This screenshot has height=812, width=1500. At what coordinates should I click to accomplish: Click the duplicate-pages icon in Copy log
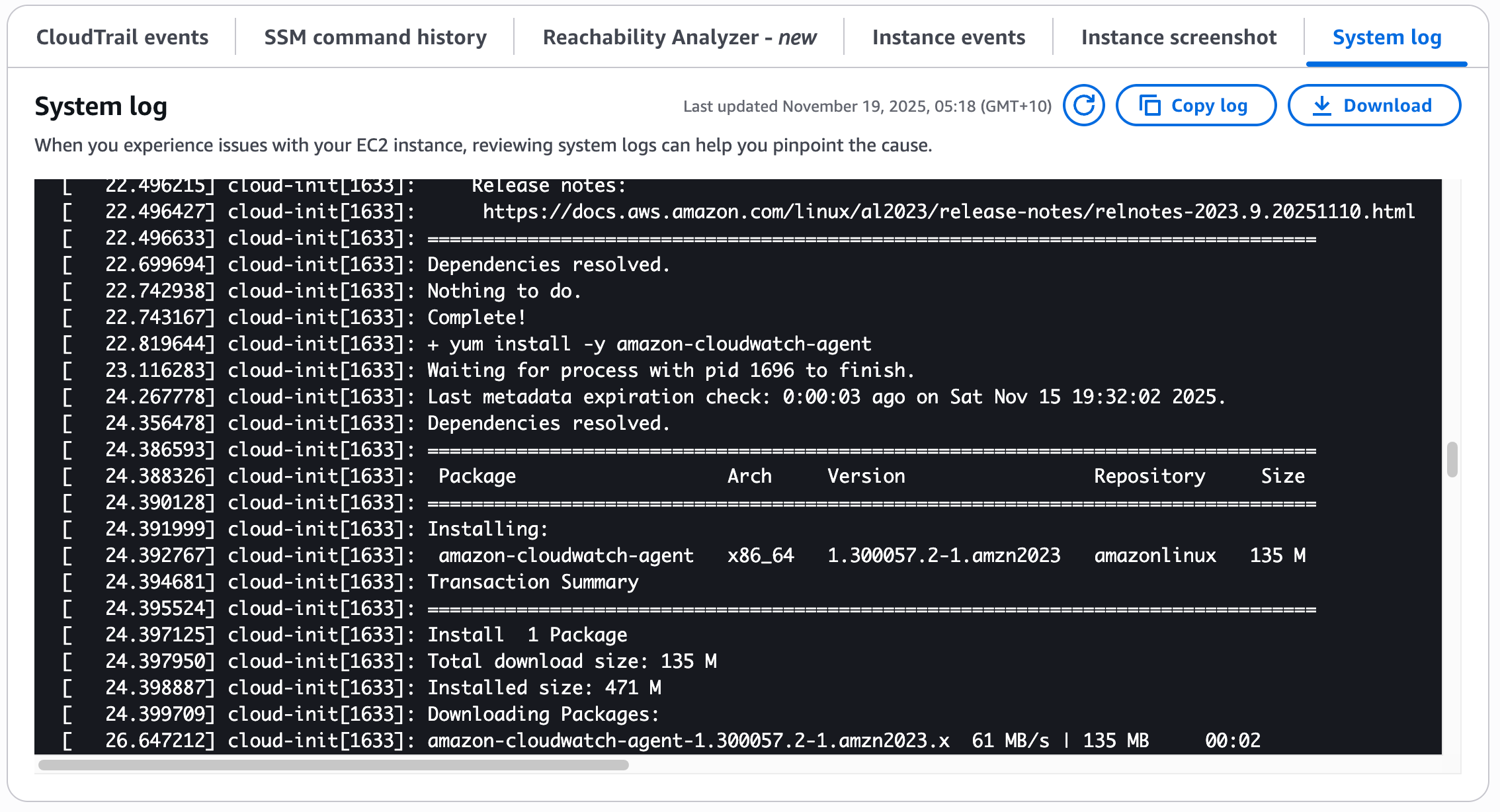tap(1149, 104)
